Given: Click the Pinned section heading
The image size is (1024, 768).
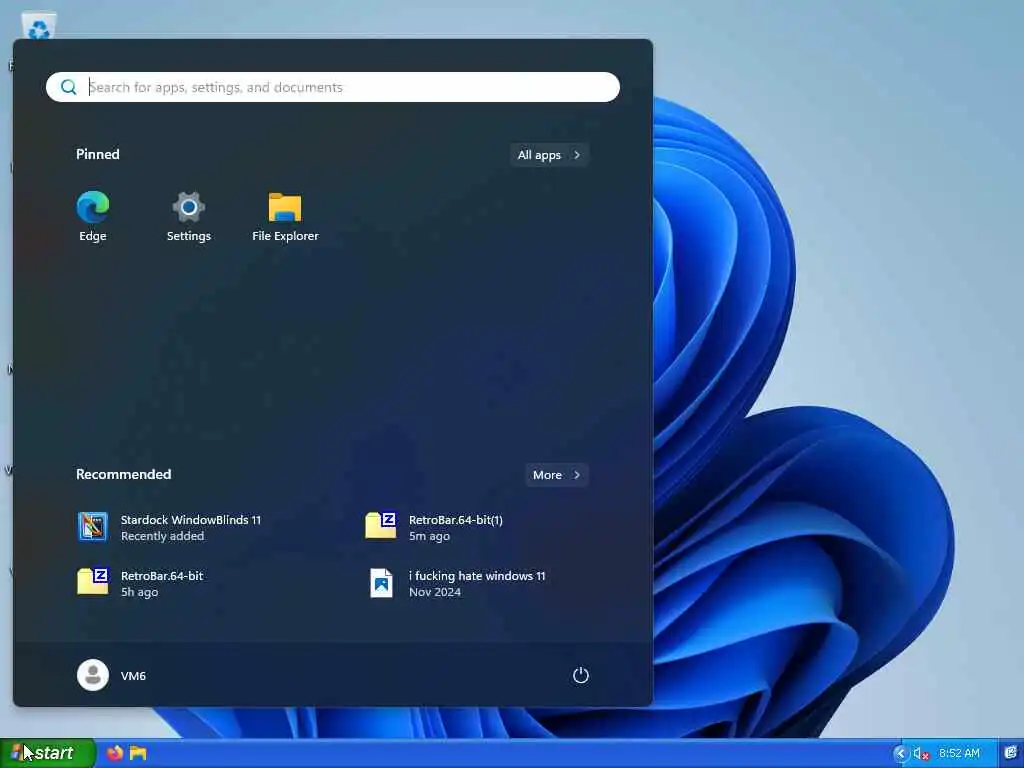Looking at the screenshot, I should coord(98,154).
